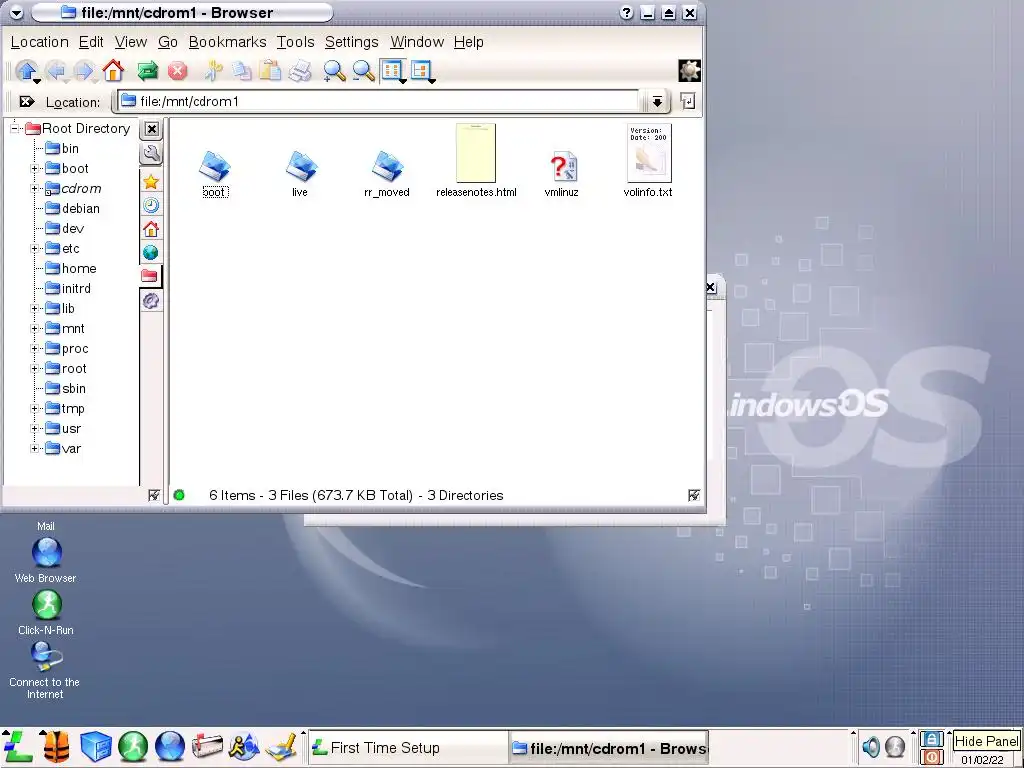Click the green active-view indicator
1024x768 pixels.
coord(179,495)
